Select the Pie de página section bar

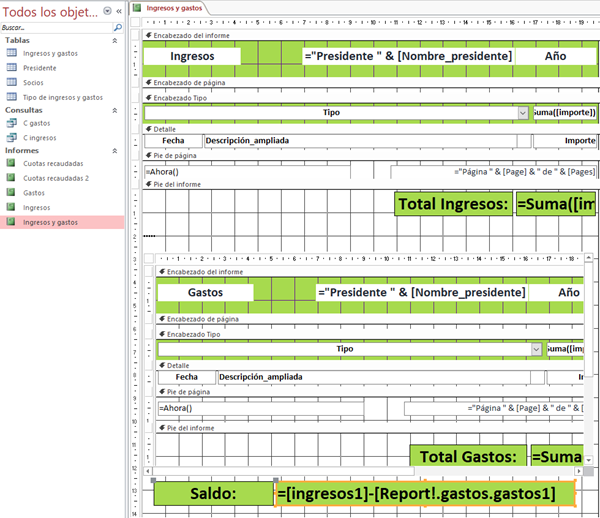click(371, 156)
